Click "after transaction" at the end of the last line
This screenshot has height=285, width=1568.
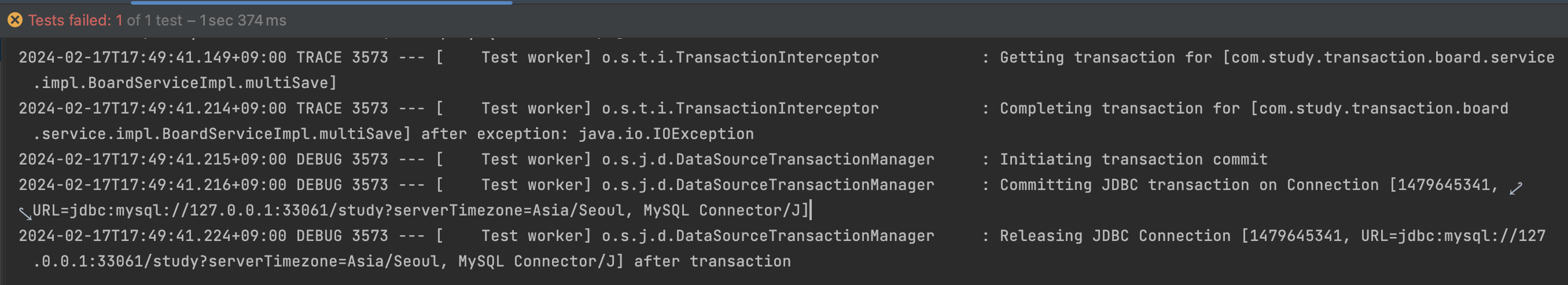click(x=712, y=261)
